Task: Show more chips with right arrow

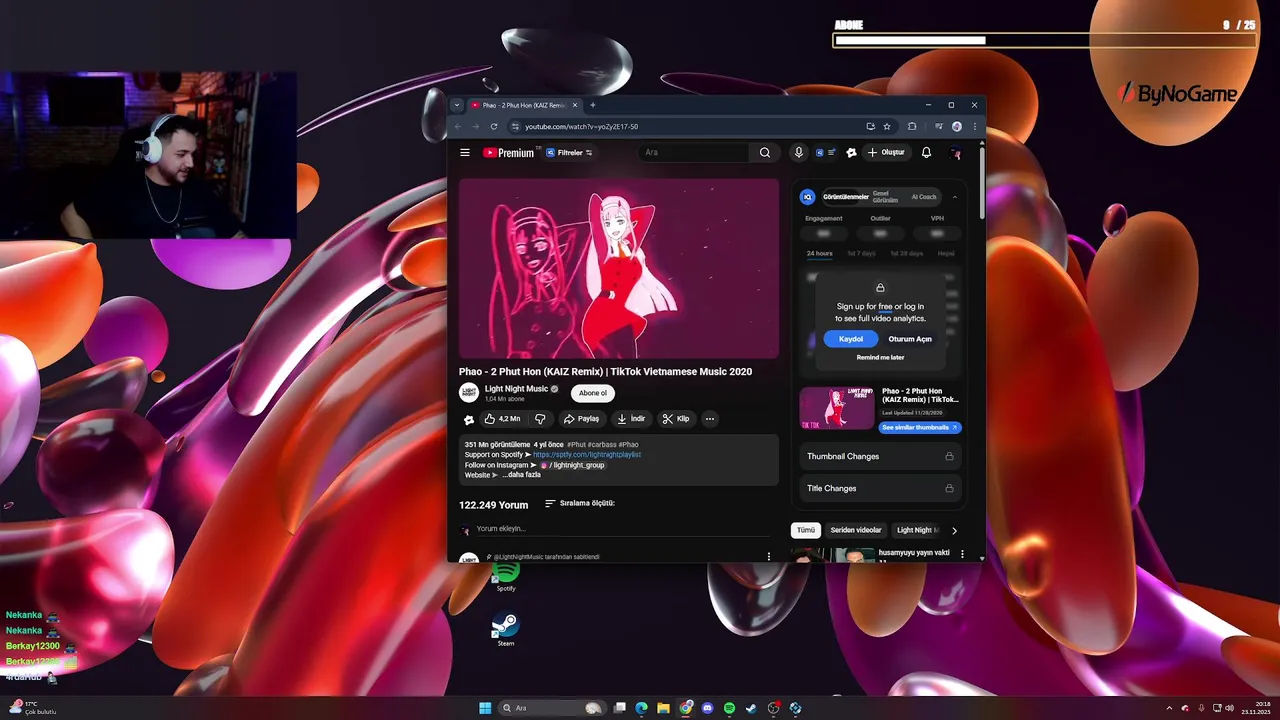Action: click(954, 530)
